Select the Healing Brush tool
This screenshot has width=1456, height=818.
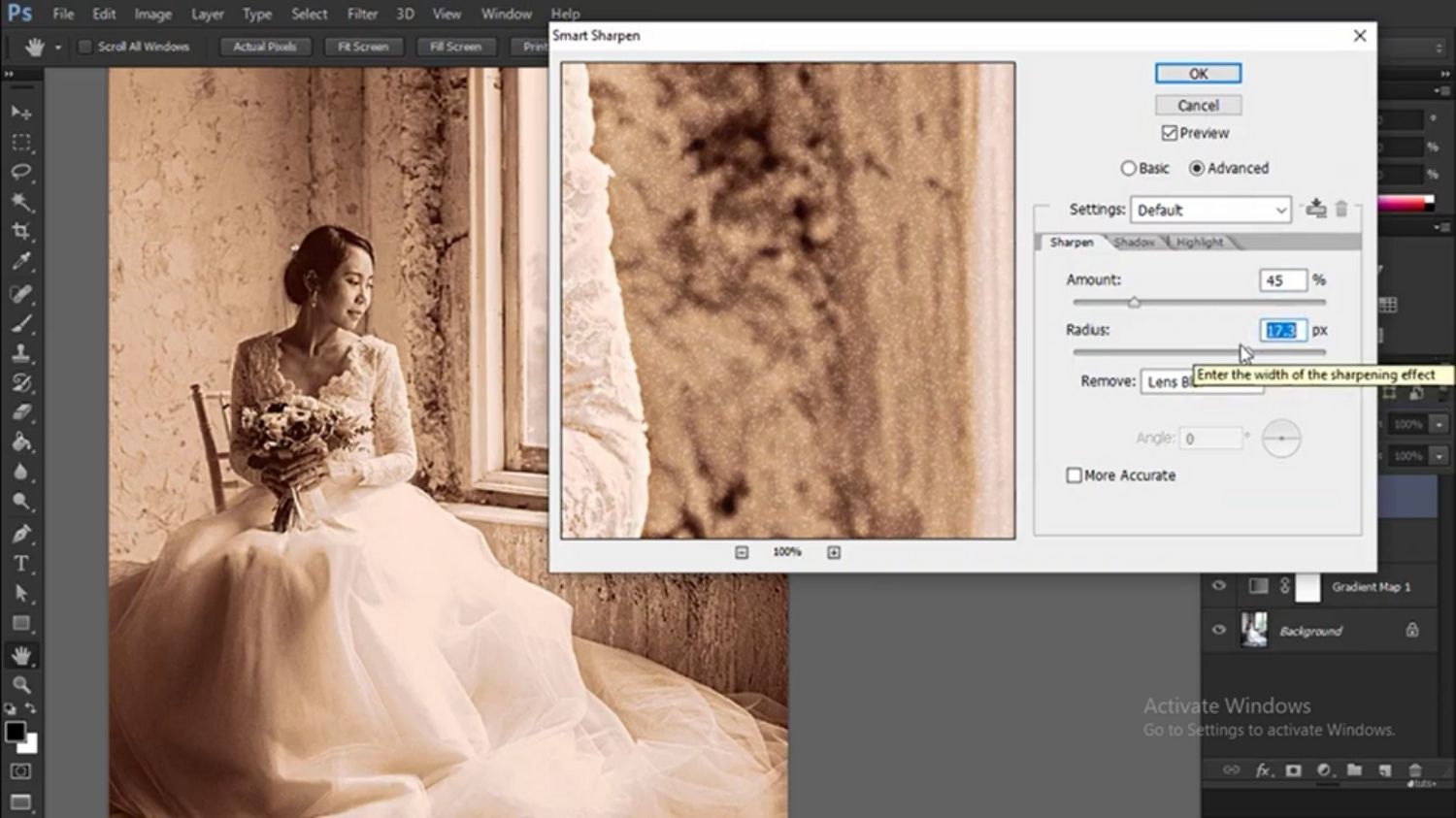[x=20, y=292]
